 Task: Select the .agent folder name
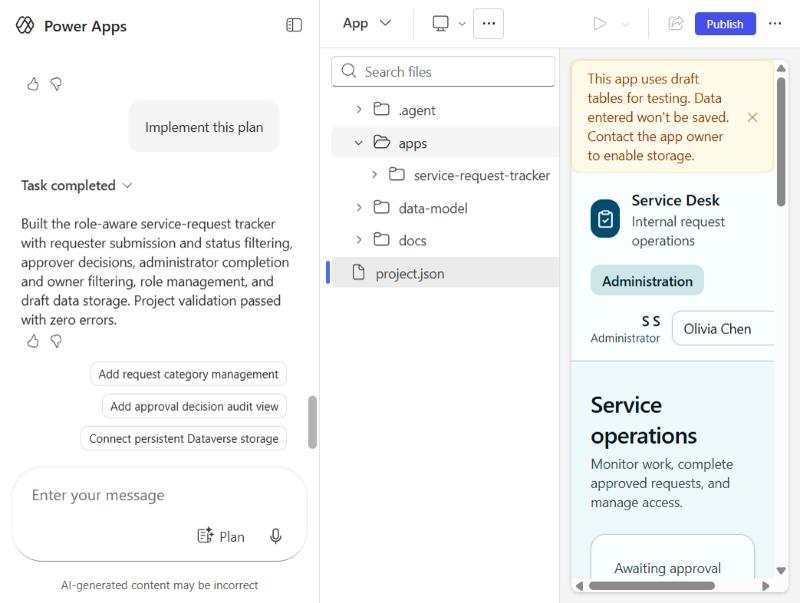[417, 110]
